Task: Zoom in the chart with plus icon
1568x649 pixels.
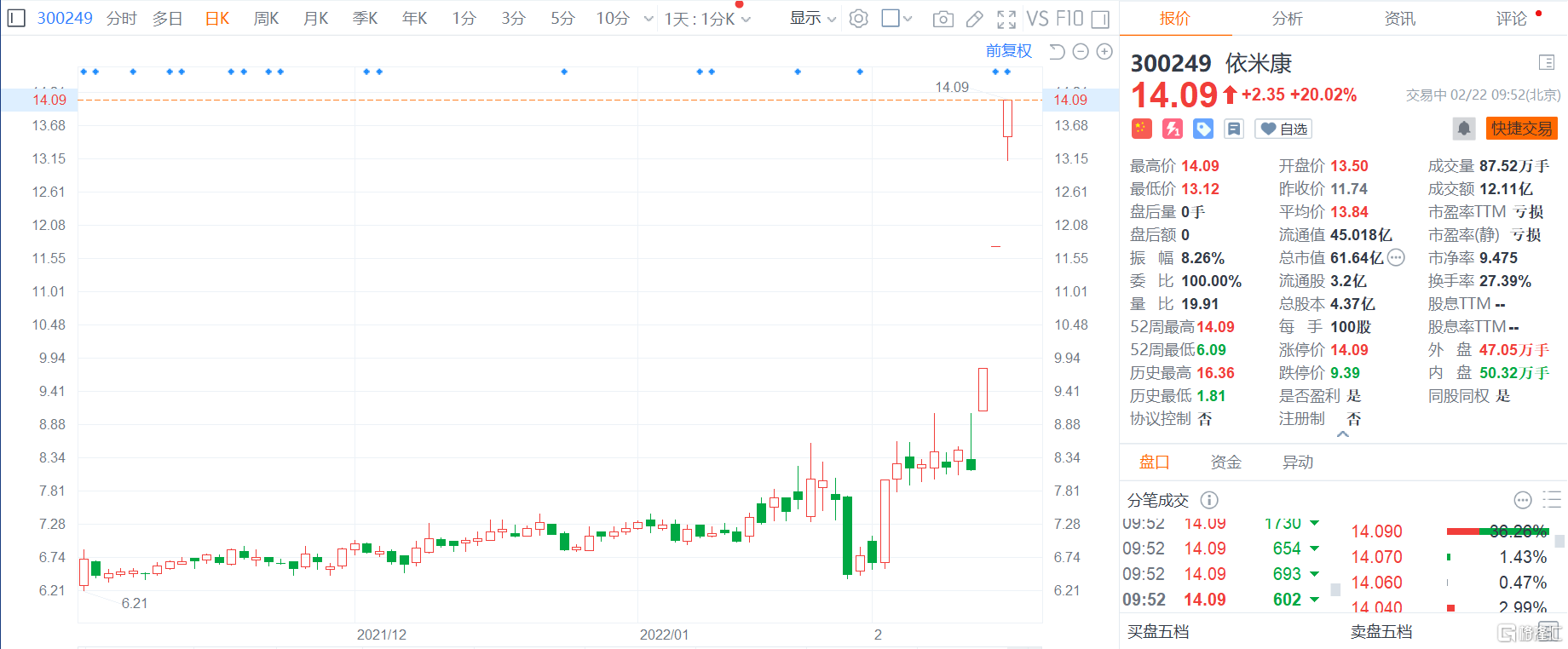Action: tap(1104, 52)
